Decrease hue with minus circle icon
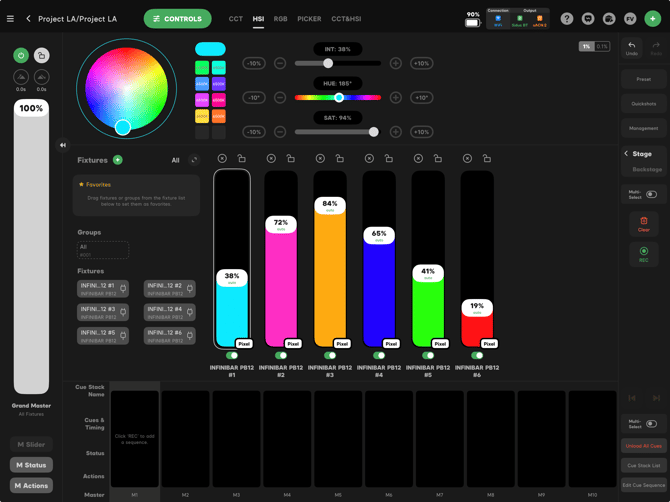This screenshot has width=670, height=502. pos(280,98)
